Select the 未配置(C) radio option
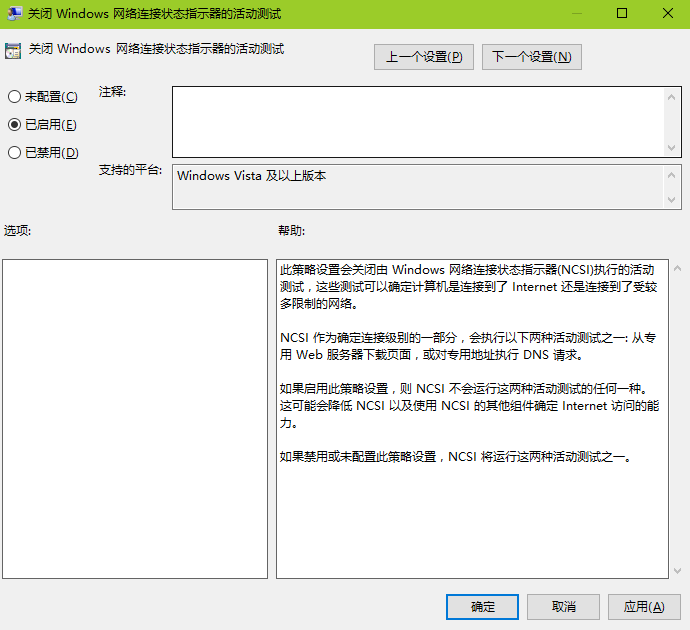Viewport: 690px width, 630px height. tap(14, 97)
